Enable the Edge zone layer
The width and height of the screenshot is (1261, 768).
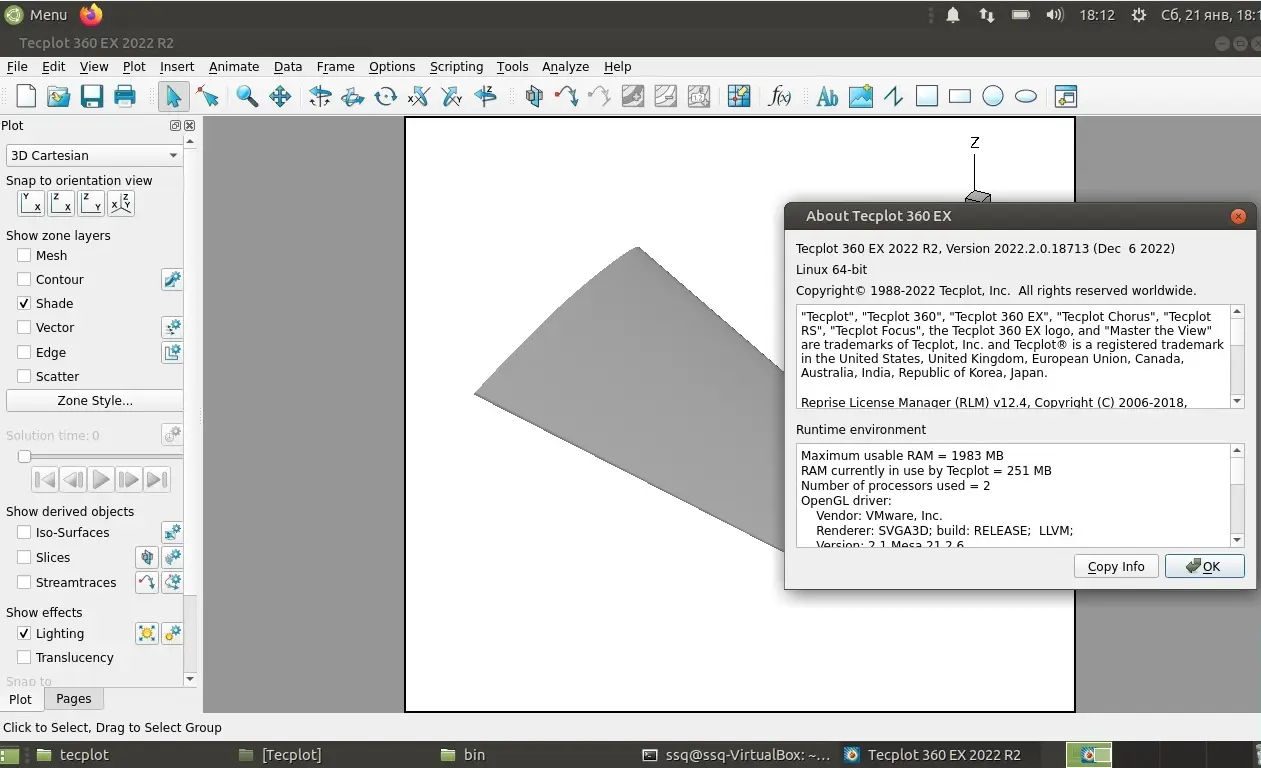[24, 352]
